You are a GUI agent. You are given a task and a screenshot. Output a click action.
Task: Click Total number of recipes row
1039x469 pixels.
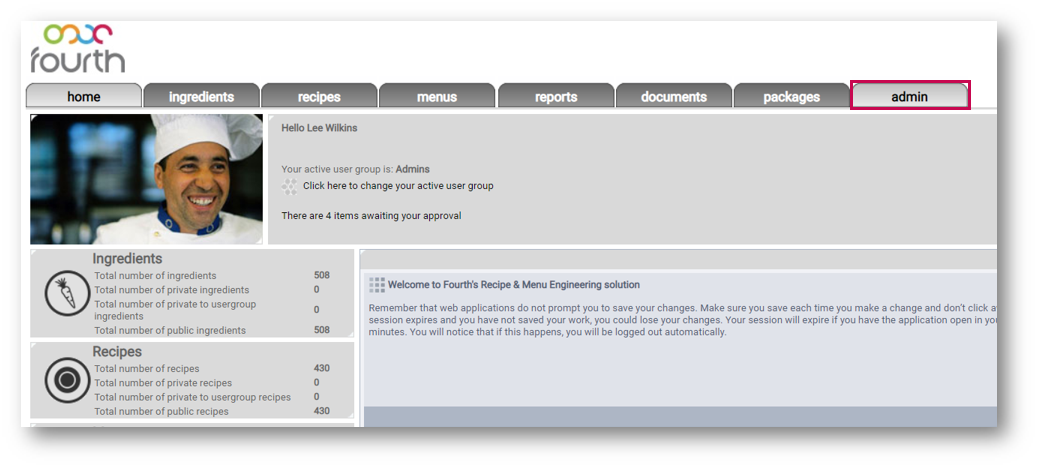tap(212, 369)
